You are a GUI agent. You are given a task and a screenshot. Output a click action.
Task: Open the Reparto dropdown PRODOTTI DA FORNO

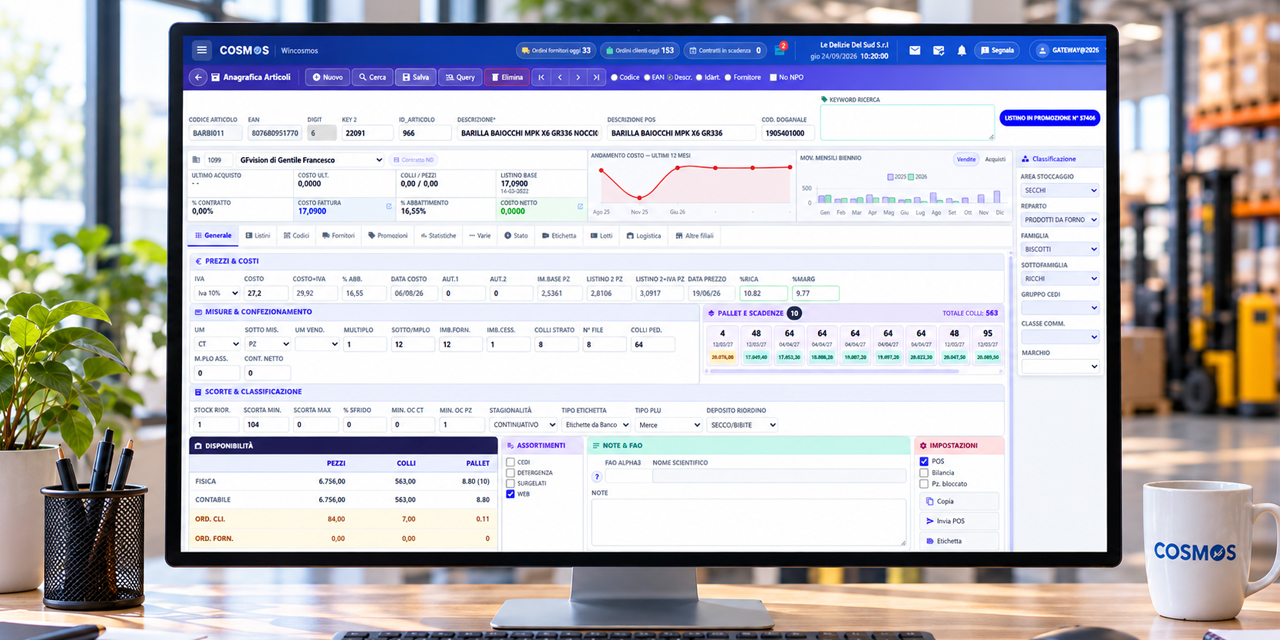[1060, 219]
